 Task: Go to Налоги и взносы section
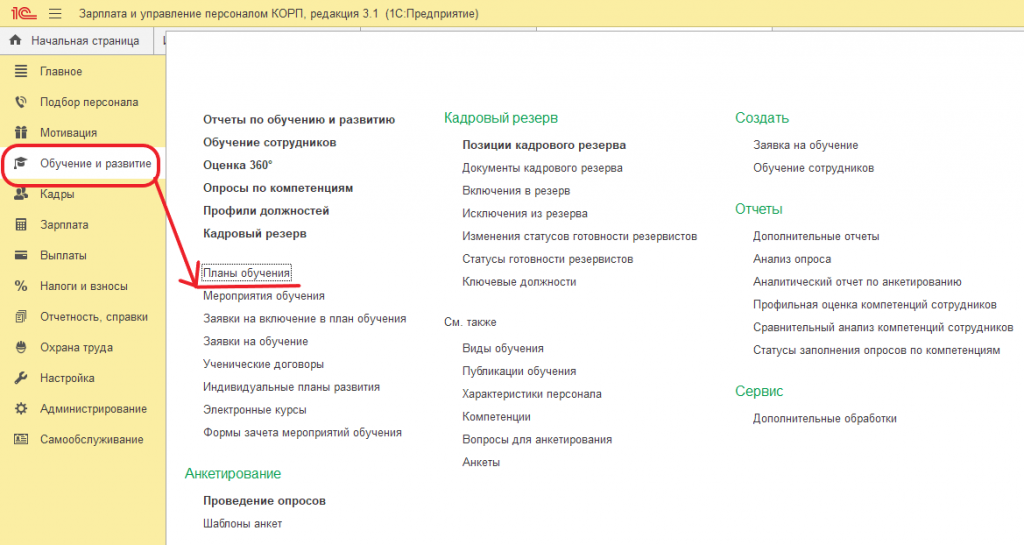pyautogui.click(x=84, y=286)
